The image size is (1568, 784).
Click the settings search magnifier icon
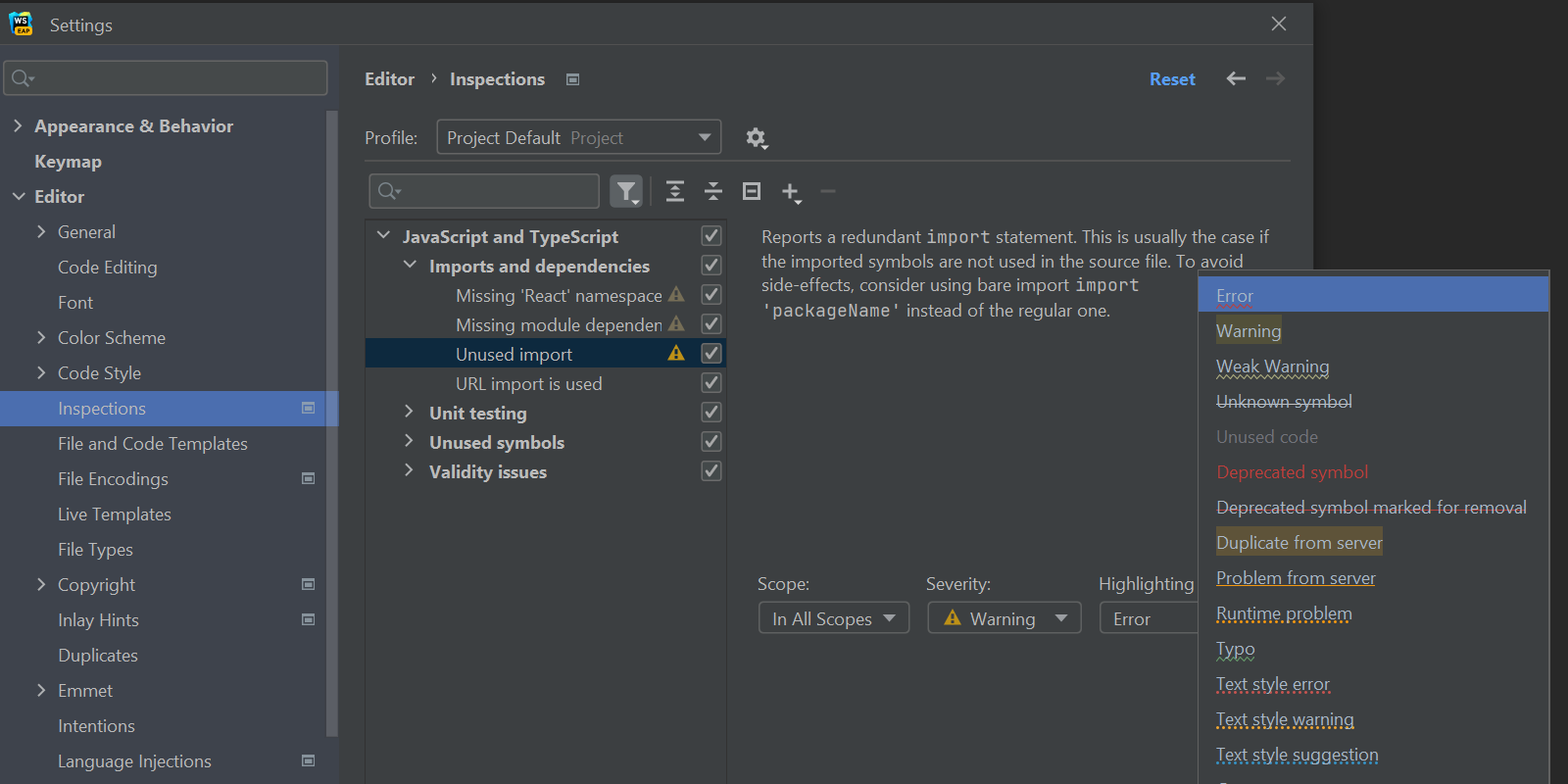click(x=23, y=78)
